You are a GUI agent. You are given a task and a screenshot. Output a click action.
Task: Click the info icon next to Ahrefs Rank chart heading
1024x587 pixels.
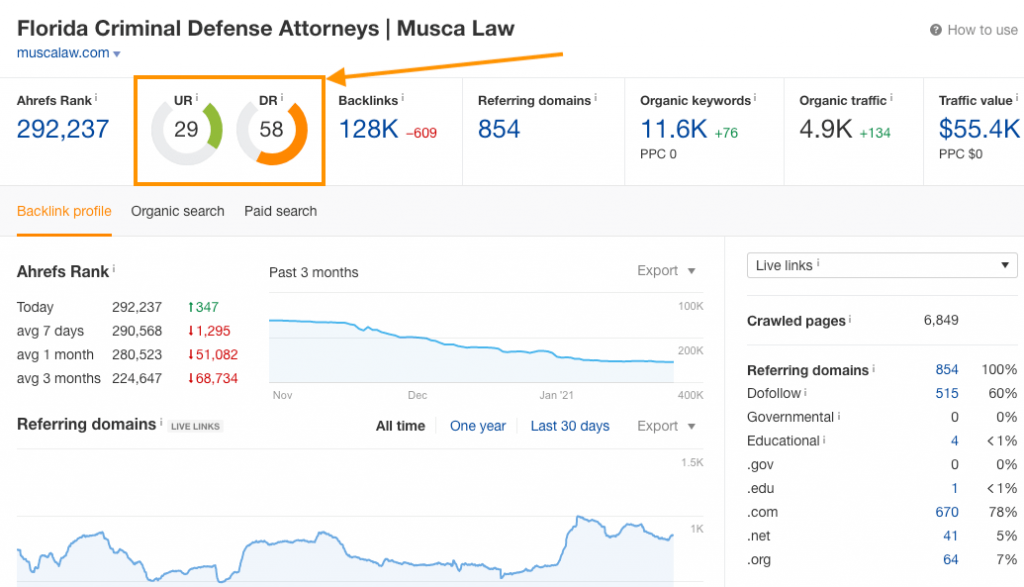[x=114, y=268]
